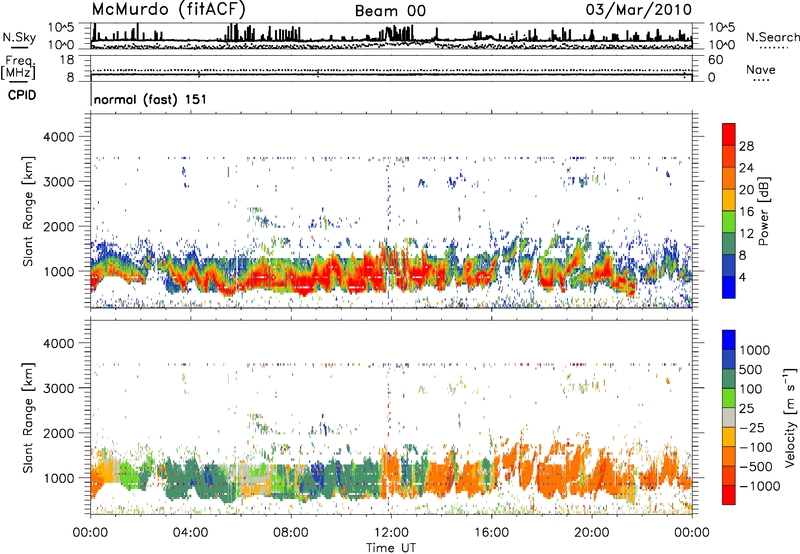
Task: Select the "3000" tick on the power panel
Action: coord(61,182)
